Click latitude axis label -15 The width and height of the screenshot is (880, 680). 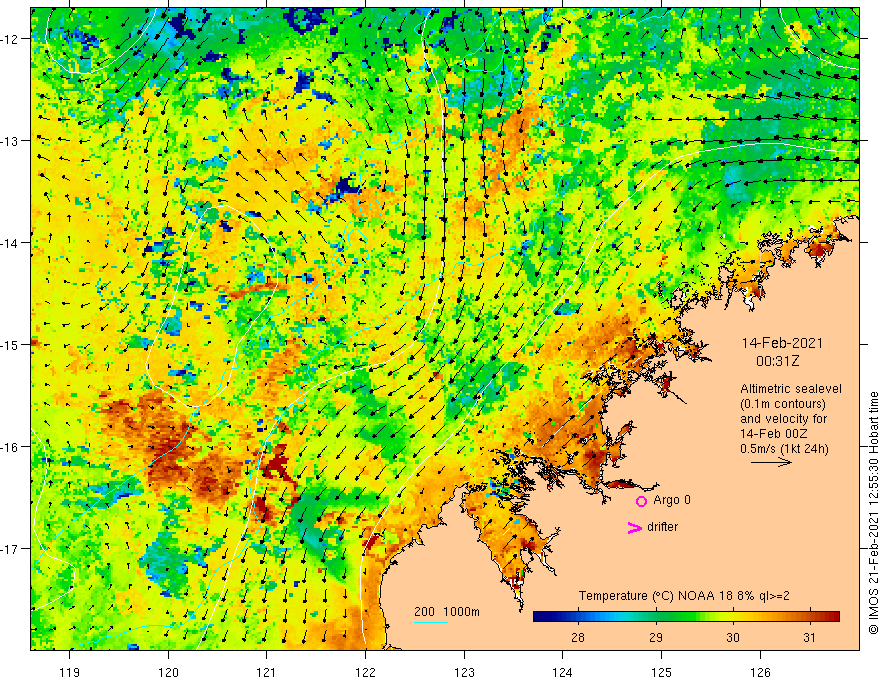tap(10, 344)
